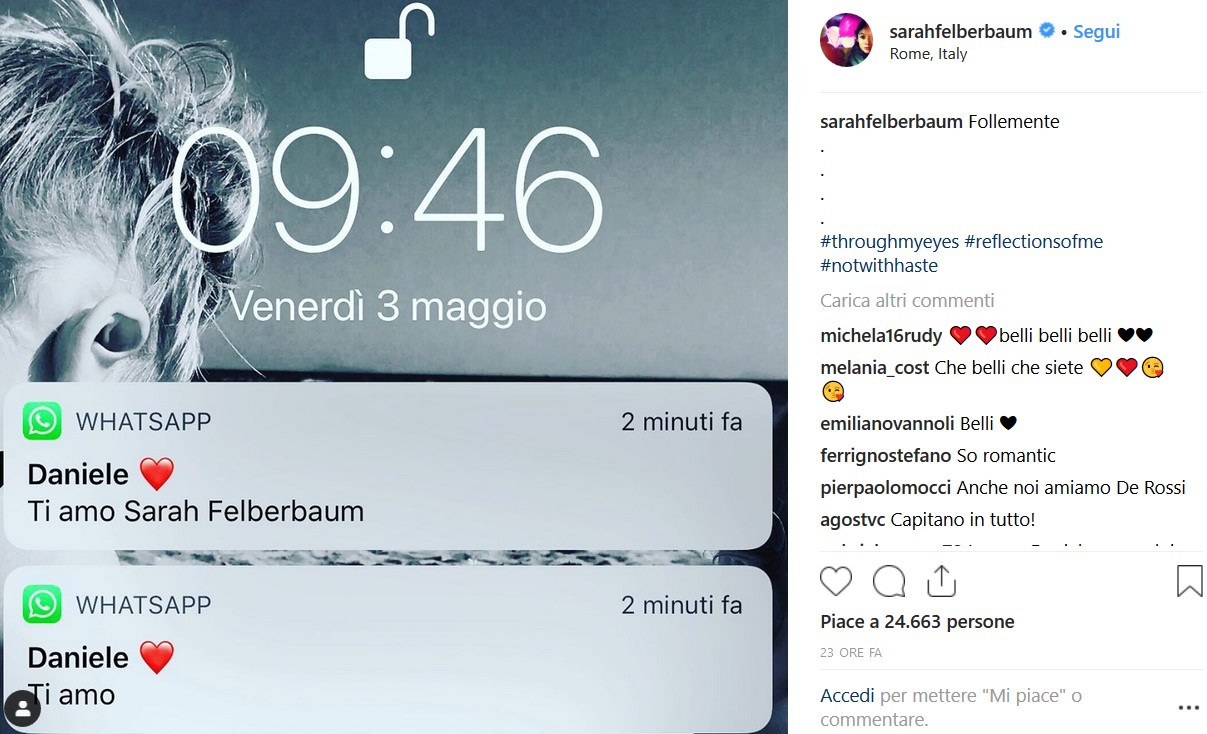Save the post with the bookmark icon
Screen dimensions: 1207x734
(1189, 581)
